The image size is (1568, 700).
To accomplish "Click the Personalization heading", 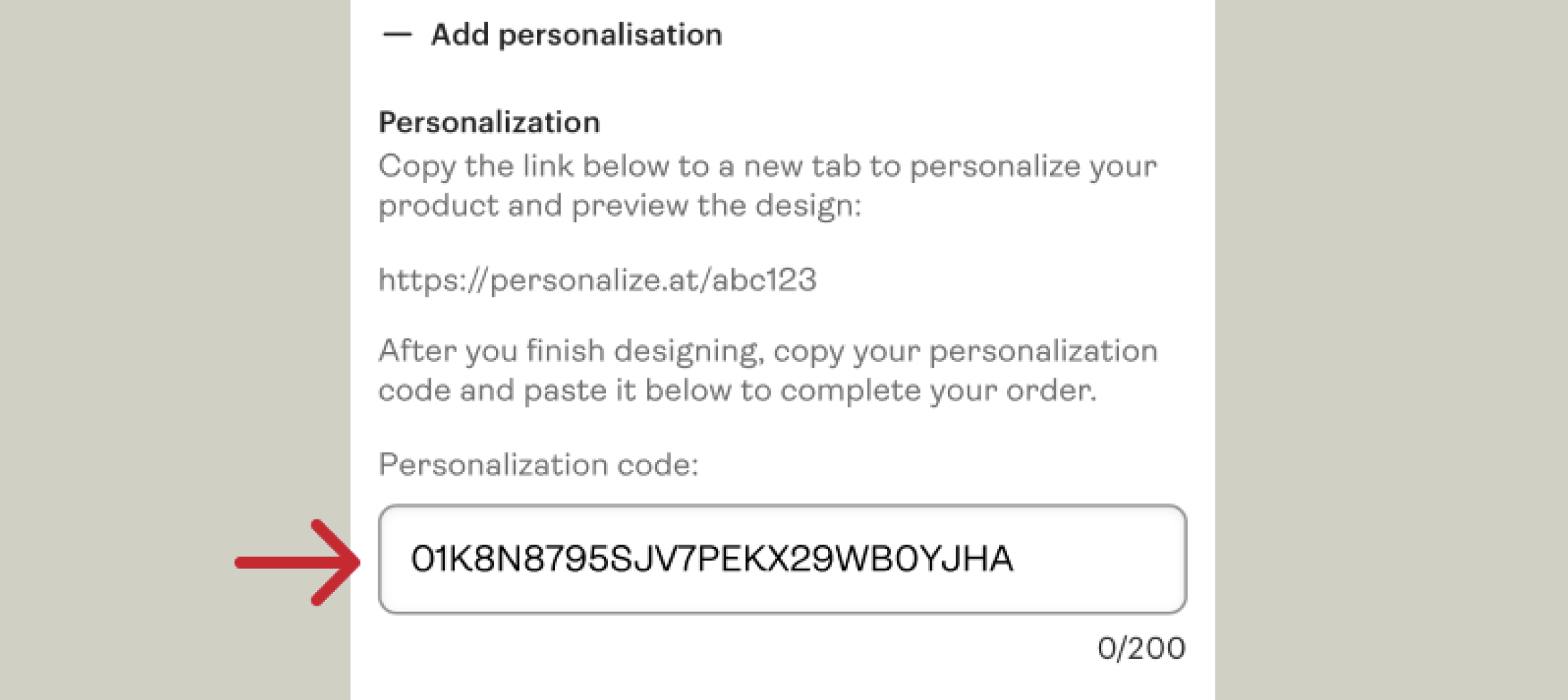I will (x=488, y=121).
